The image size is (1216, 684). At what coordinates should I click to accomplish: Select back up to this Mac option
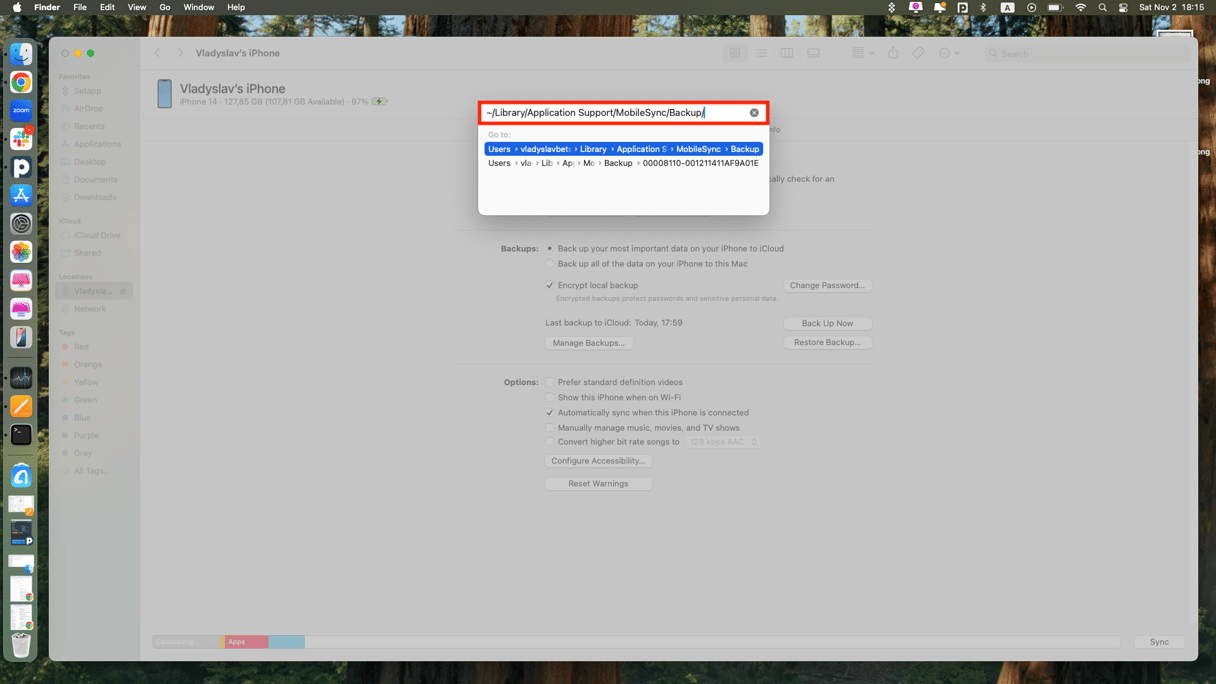pos(550,264)
